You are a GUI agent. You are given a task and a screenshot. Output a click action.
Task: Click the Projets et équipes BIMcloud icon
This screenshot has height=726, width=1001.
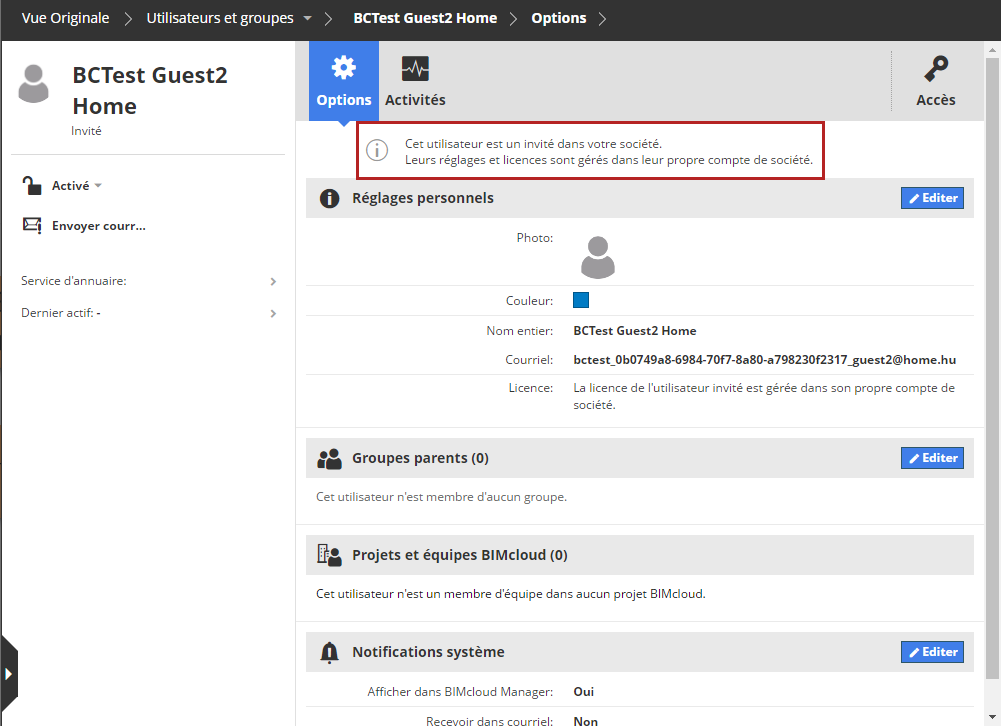tap(329, 555)
